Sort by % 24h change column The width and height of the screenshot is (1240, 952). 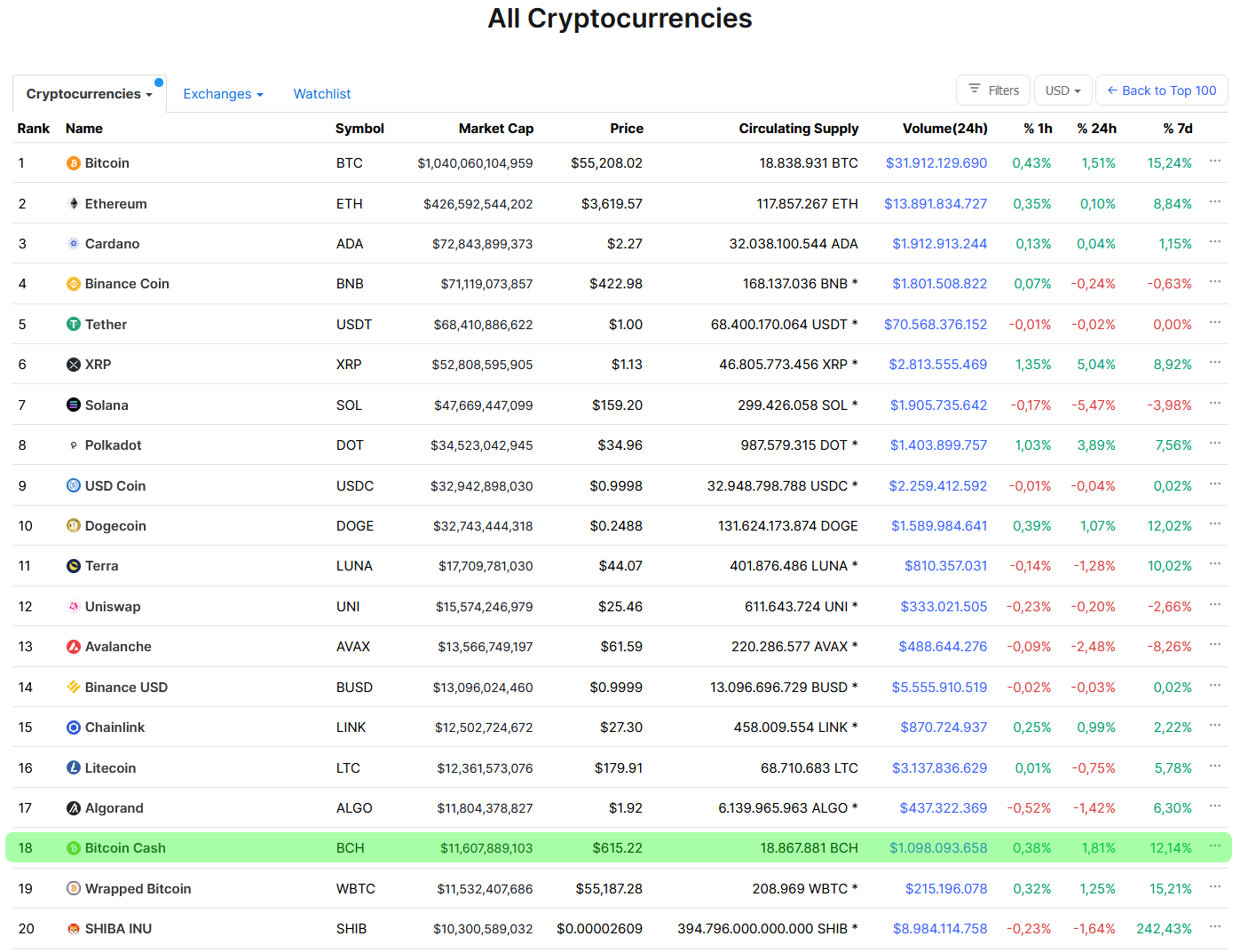[x=1097, y=129]
